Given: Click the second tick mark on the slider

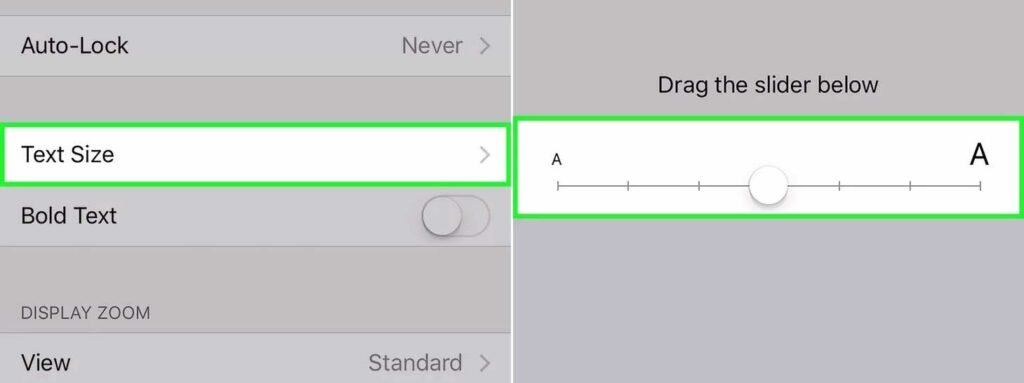Looking at the screenshot, I should click(628, 186).
